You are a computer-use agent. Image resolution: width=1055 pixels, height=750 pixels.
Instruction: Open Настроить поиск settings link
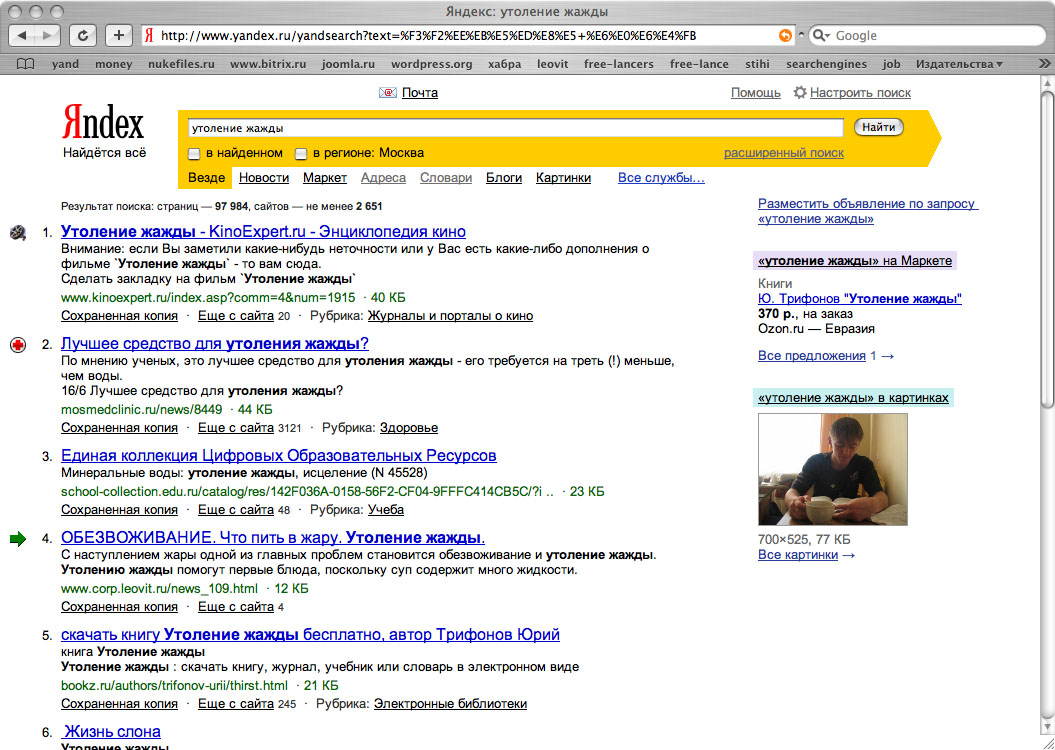click(x=861, y=93)
